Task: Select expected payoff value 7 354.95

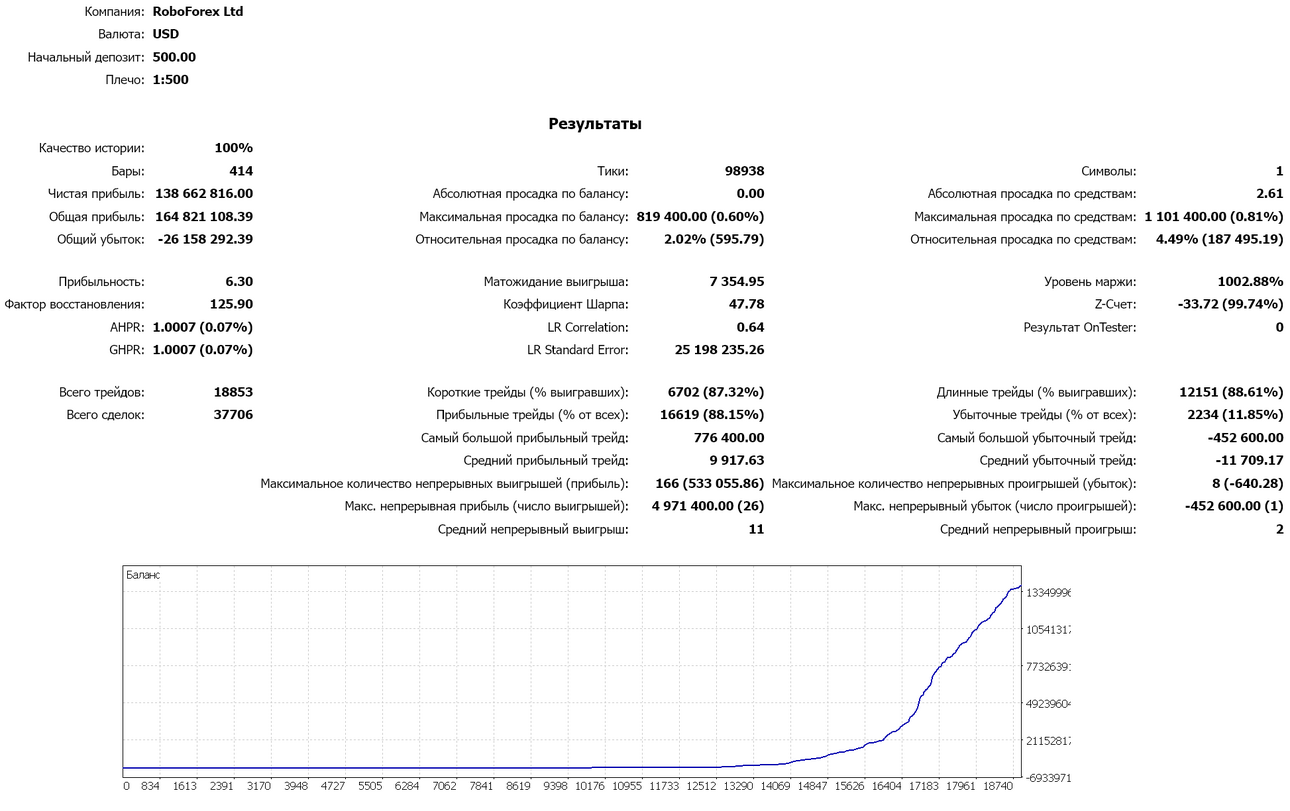Action: [x=736, y=282]
